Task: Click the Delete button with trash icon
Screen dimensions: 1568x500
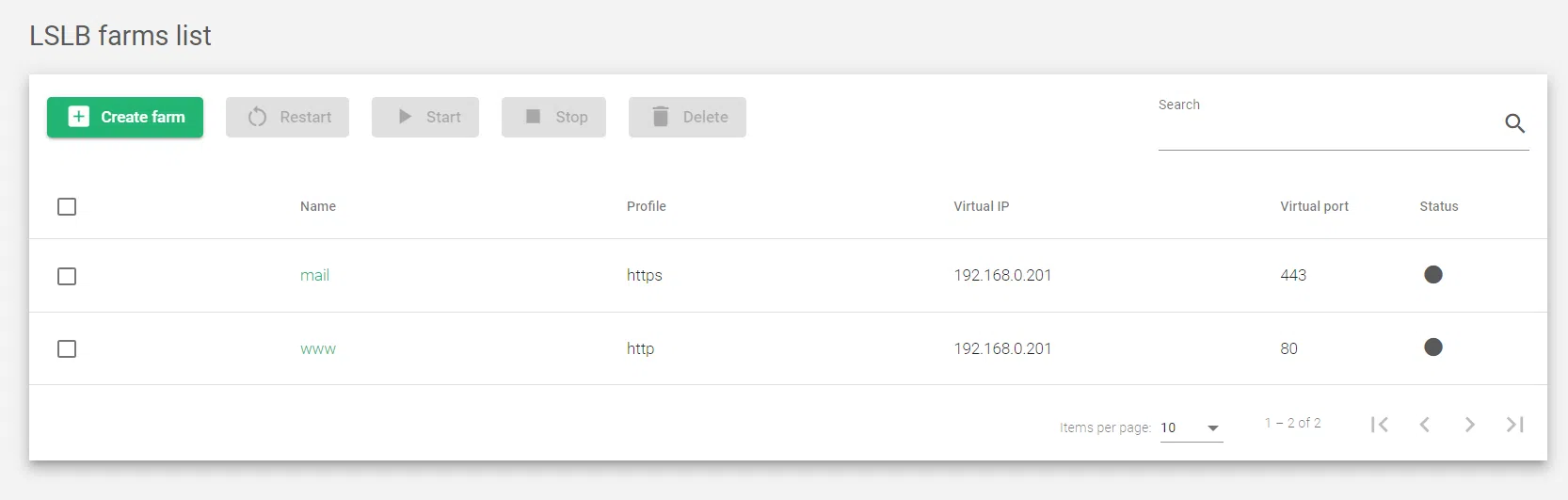Action: pyautogui.click(x=687, y=117)
